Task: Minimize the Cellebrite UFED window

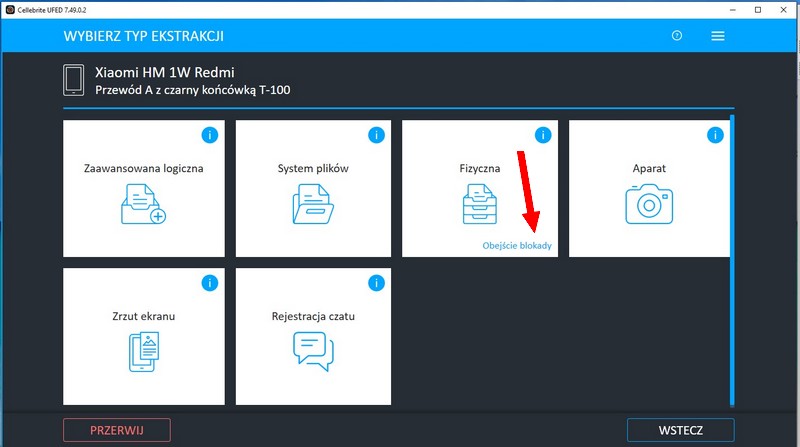Action: click(733, 10)
